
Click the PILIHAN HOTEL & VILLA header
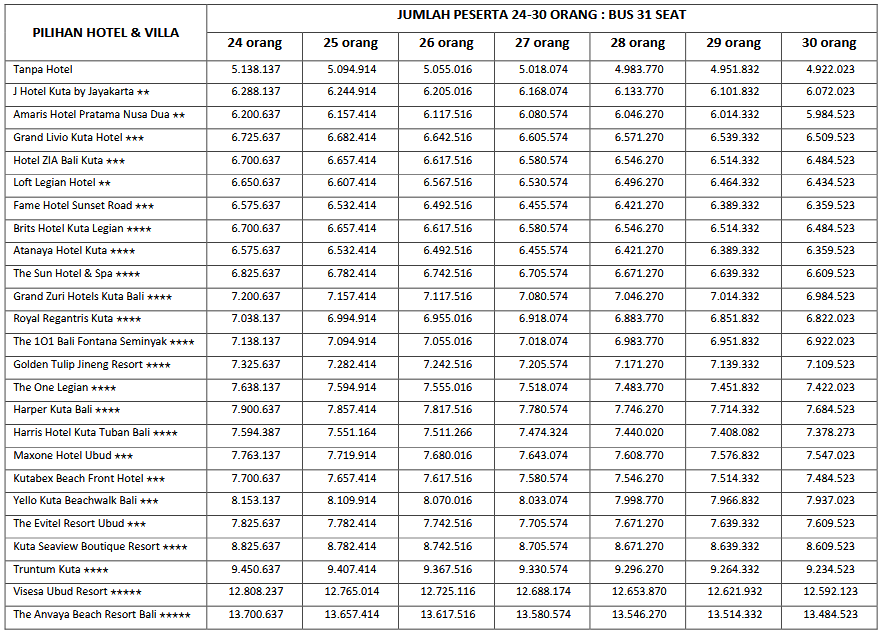click(106, 32)
